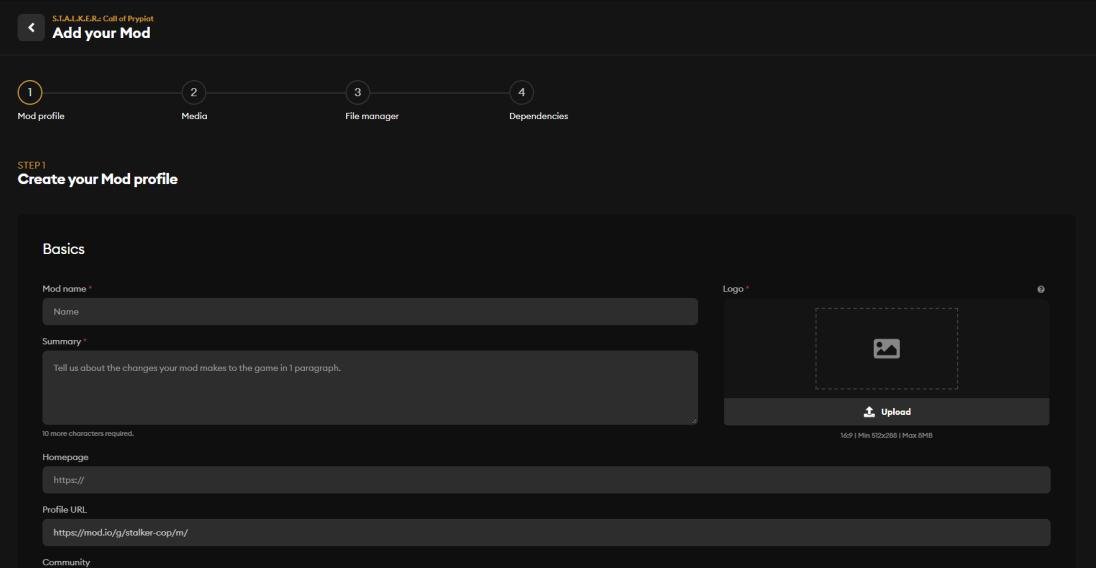Open the Logo help question mark
This screenshot has width=1096, height=568.
(x=1041, y=289)
